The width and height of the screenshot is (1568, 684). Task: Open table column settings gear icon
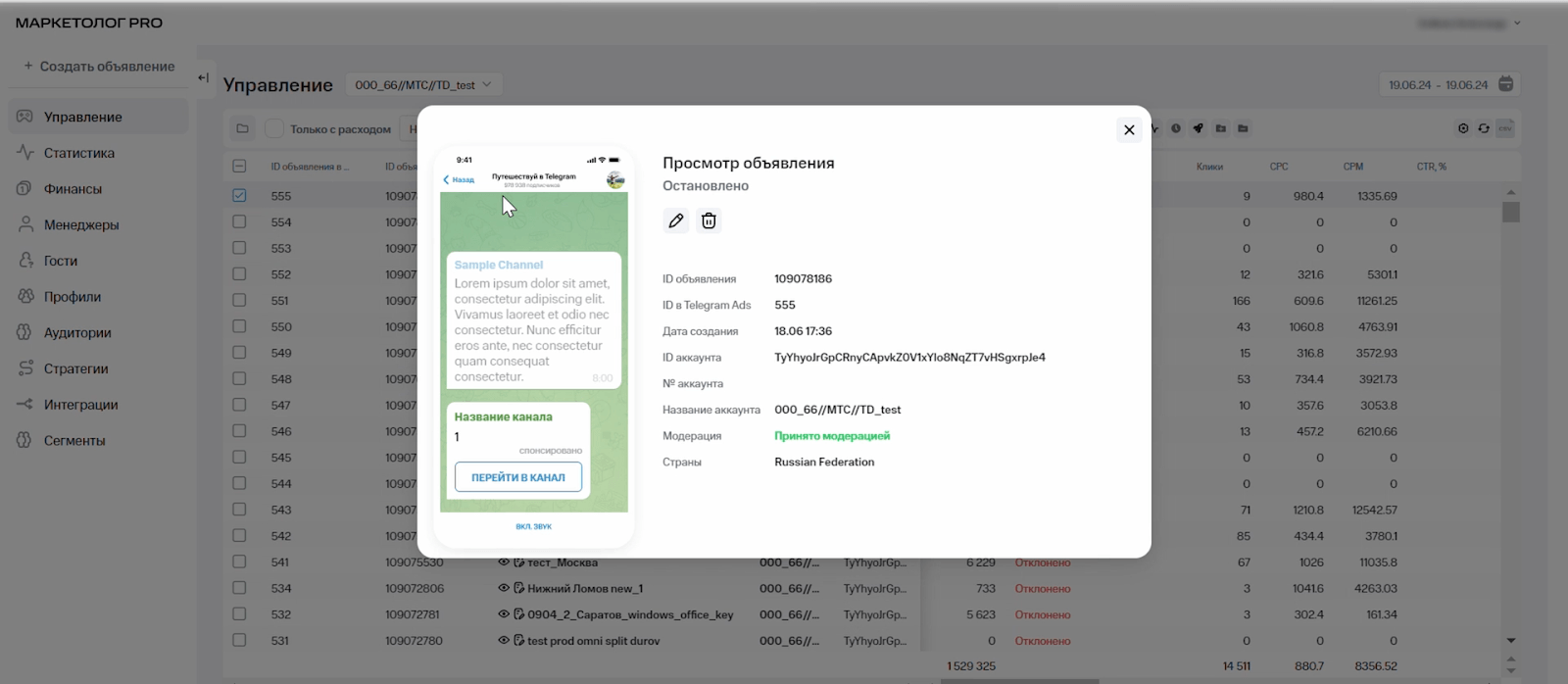point(1463,128)
